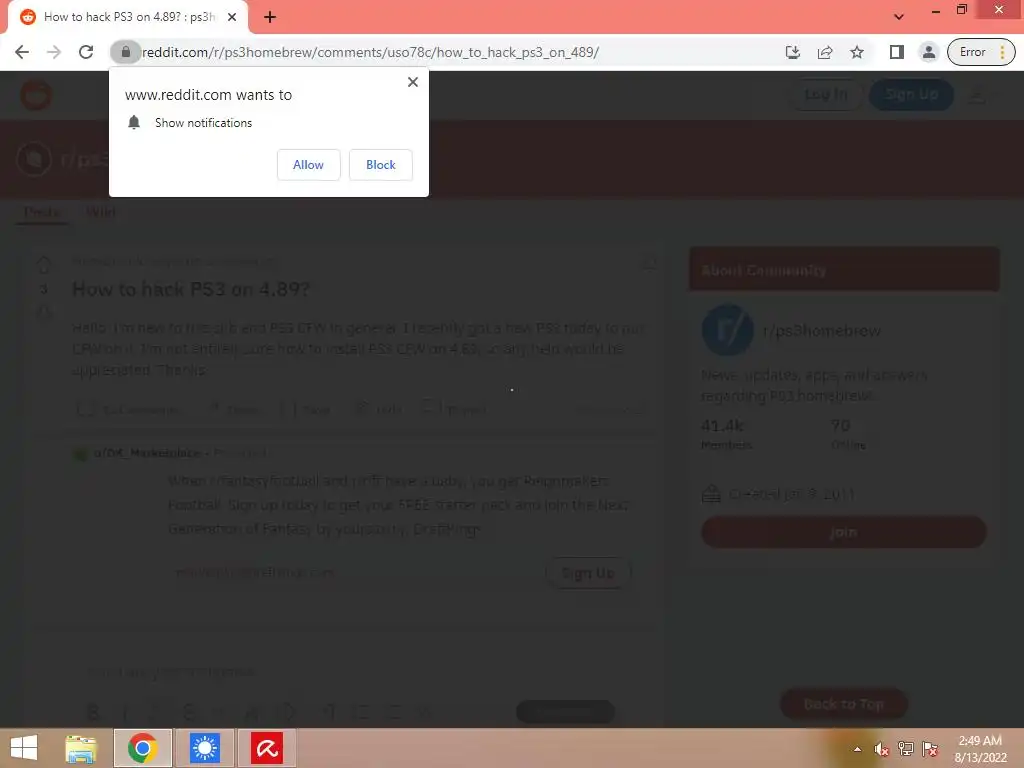This screenshot has width=1024, height=768.
Task: Toggle the Chrome side panel
Action: (x=897, y=52)
